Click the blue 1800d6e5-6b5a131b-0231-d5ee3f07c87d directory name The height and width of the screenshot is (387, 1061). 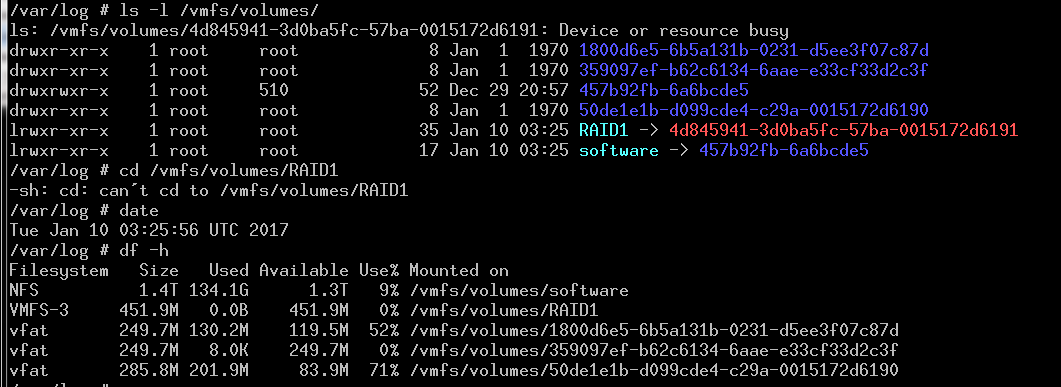pyautogui.click(x=753, y=50)
